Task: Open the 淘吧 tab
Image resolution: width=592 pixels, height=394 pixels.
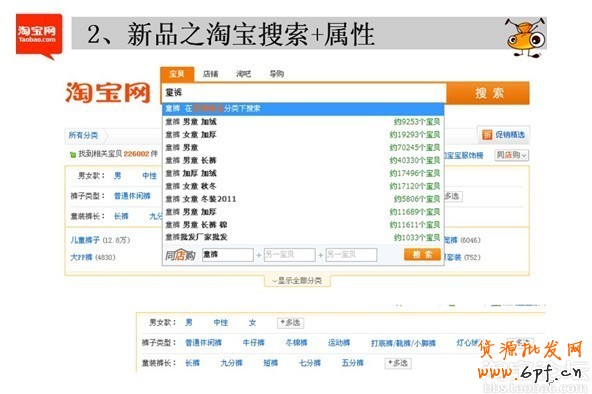Action: click(x=243, y=74)
